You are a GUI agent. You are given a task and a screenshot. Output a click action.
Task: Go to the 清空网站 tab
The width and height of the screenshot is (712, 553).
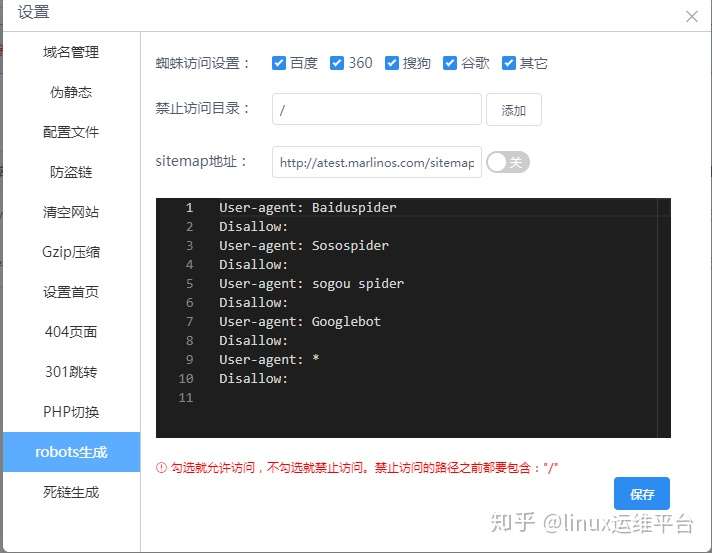tap(71, 212)
